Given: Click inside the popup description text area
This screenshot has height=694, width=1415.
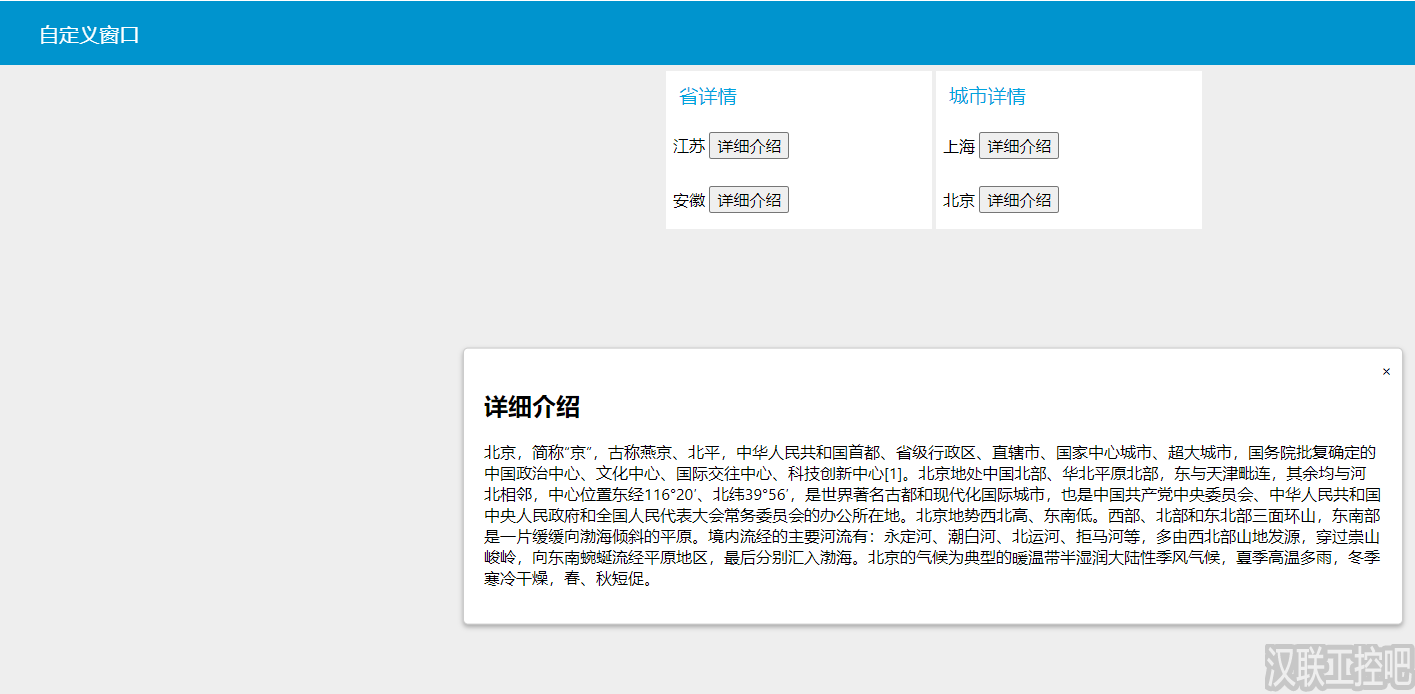Looking at the screenshot, I should (x=900, y=510).
